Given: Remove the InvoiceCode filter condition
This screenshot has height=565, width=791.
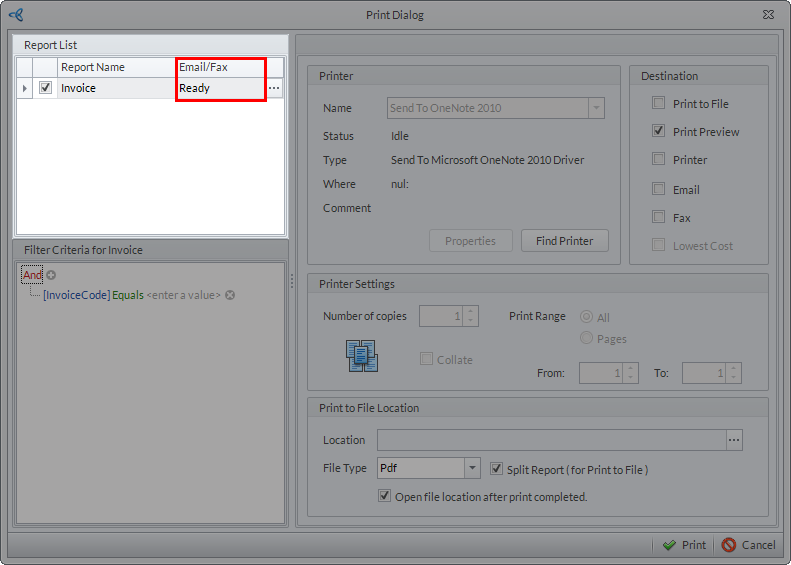Looking at the screenshot, I should click(x=230, y=295).
